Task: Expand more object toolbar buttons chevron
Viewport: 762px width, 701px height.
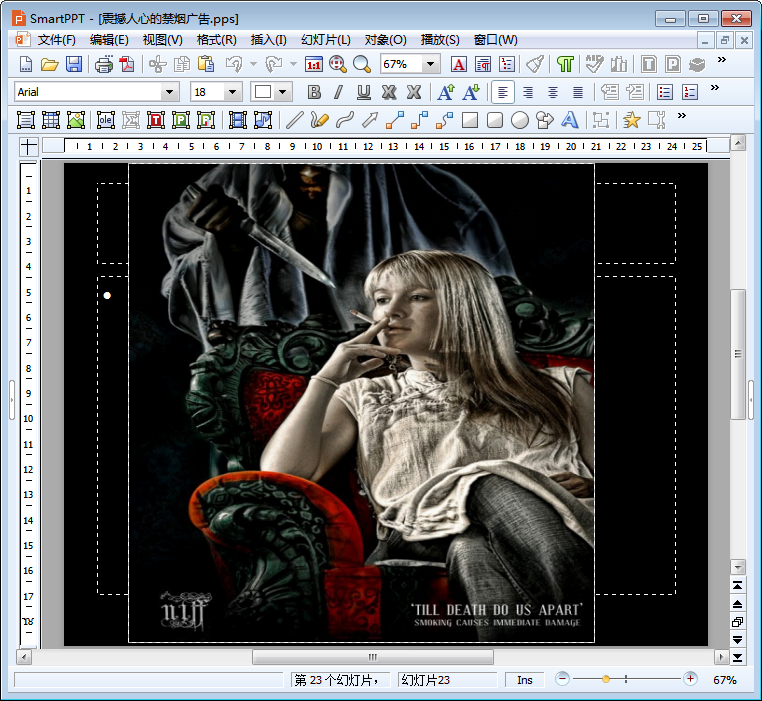Action: pos(681,116)
